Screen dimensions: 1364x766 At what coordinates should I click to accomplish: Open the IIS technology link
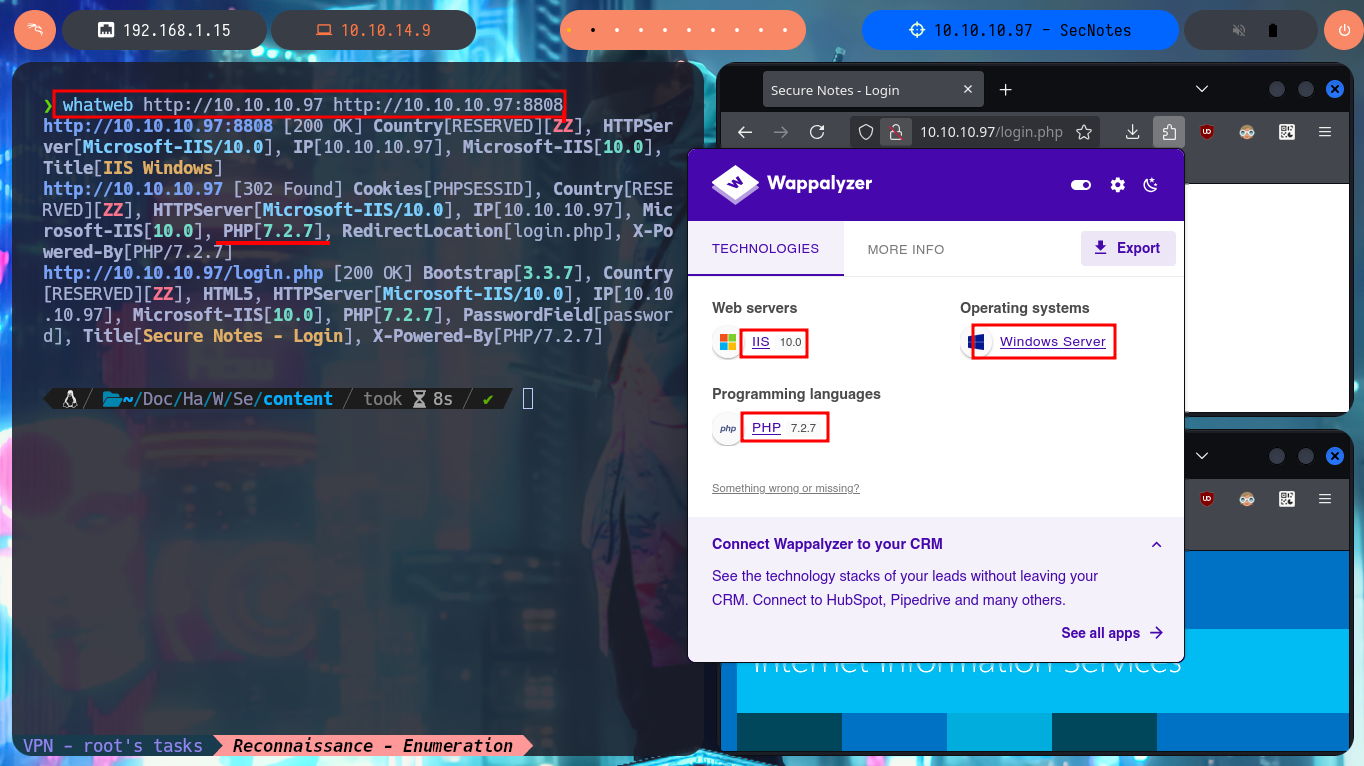(x=761, y=342)
